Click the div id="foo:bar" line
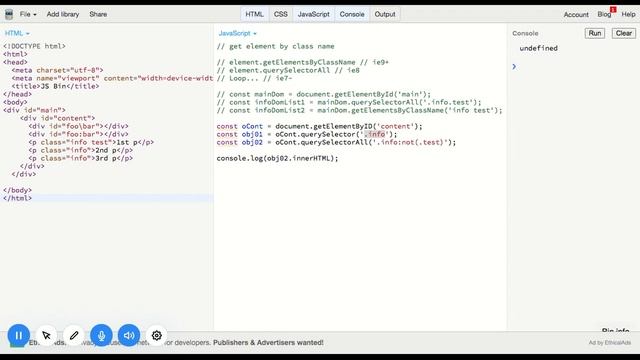This screenshot has height=360, width=640. pos(78,134)
